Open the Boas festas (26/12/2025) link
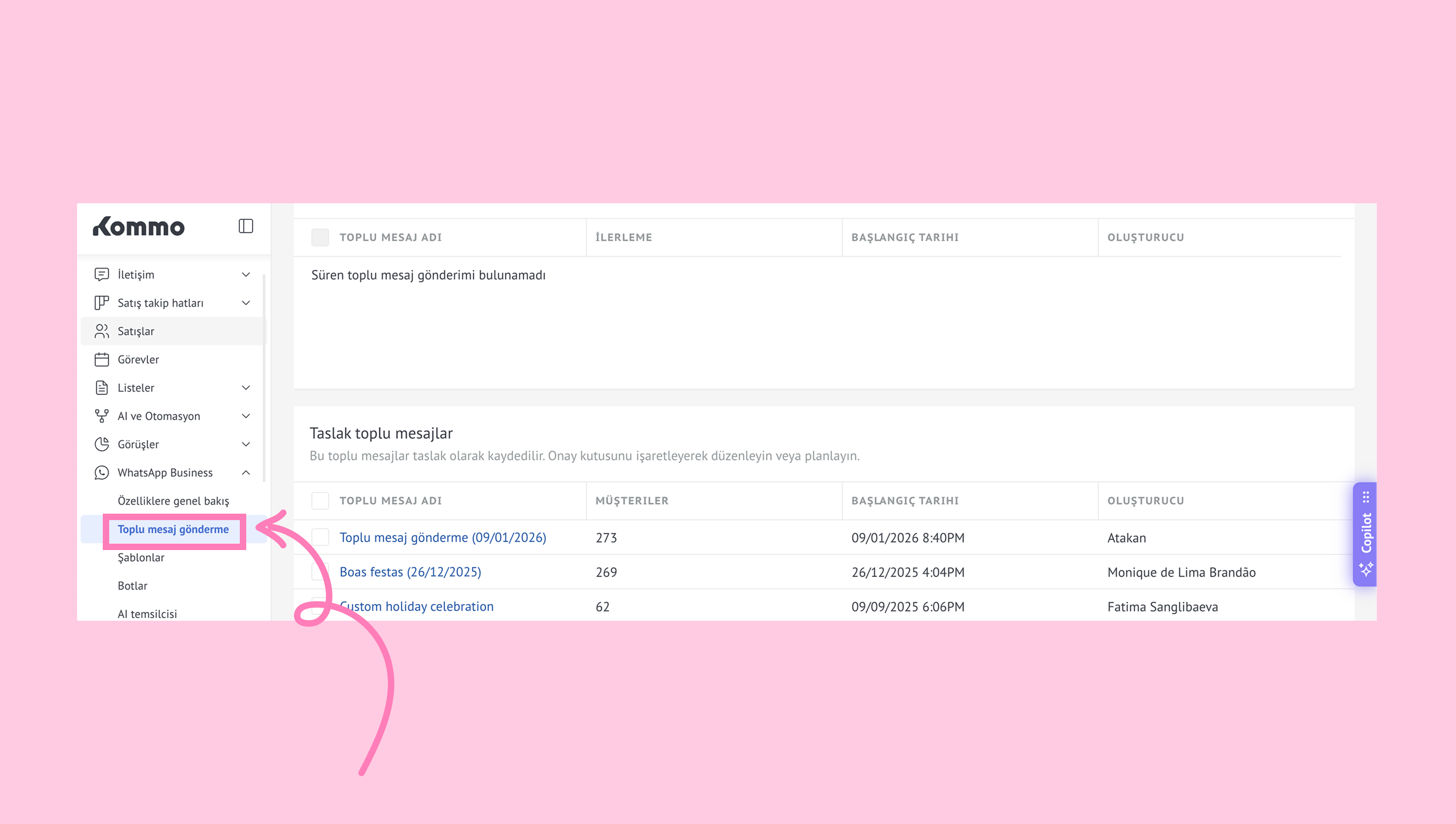The height and width of the screenshot is (824, 1456). [x=411, y=571]
